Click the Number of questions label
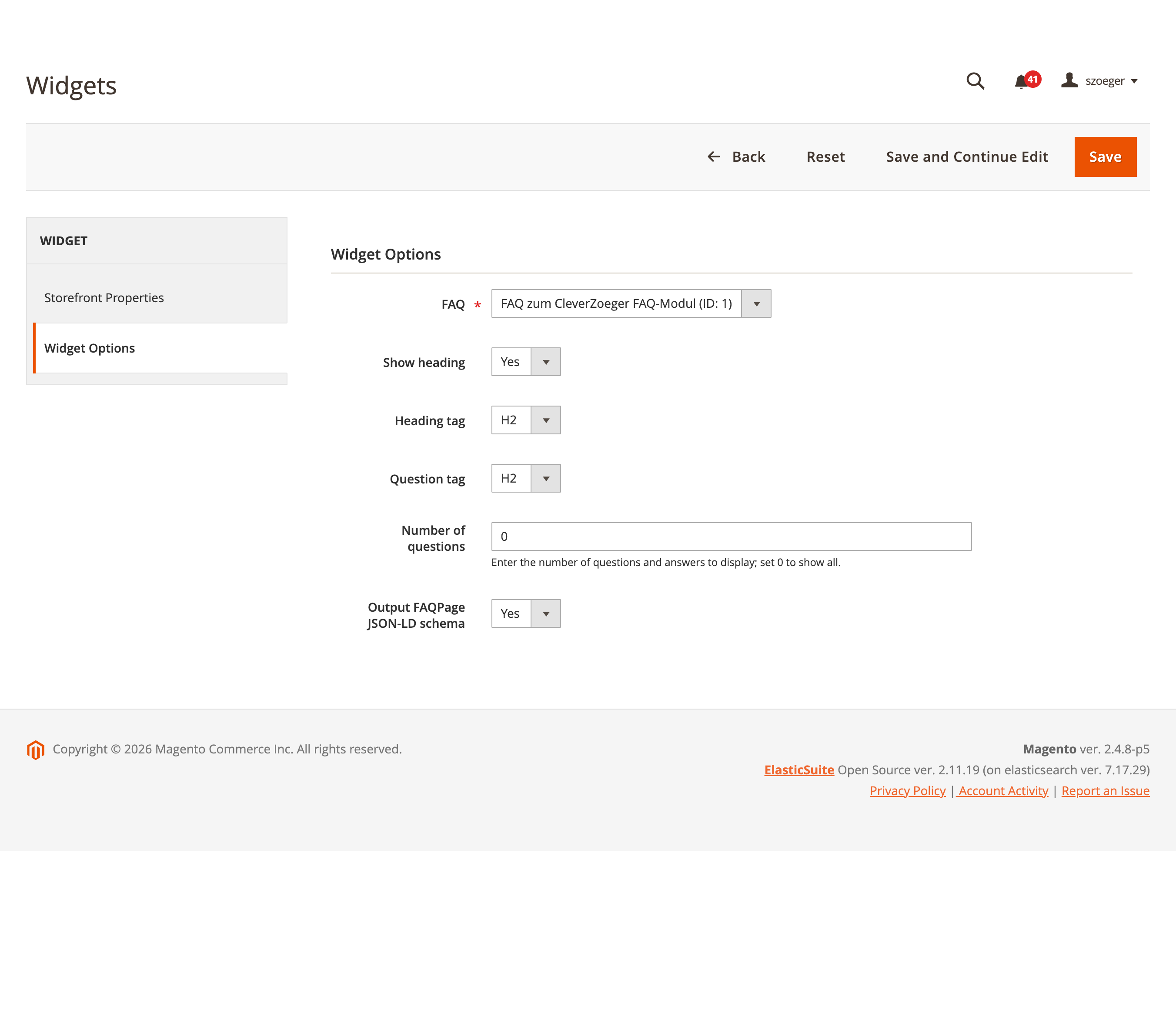Screen dimensions: 1176x1013 pyautogui.click(x=434, y=539)
